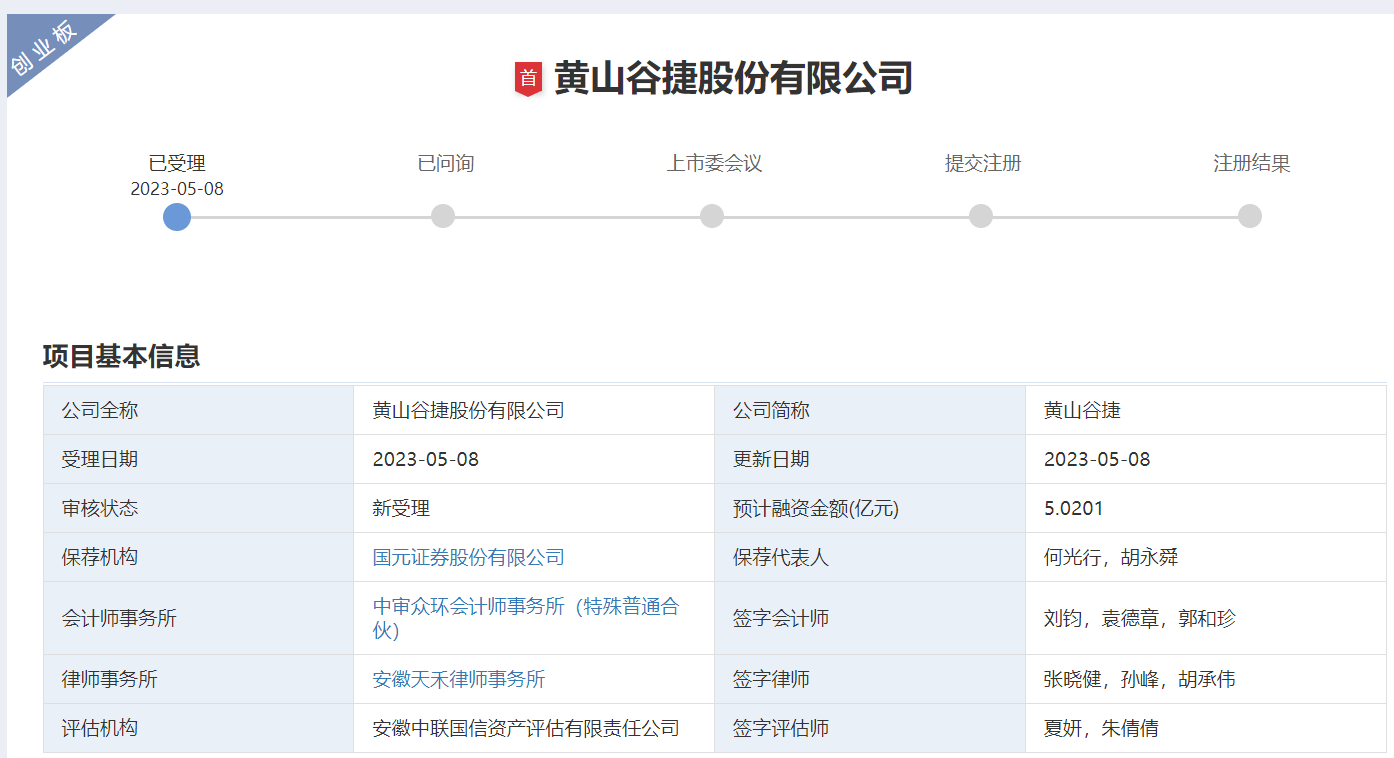Viewport: 1394px width, 758px height.
Task: Click 2023-05-08 date under 已受理
Action: [177, 189]
